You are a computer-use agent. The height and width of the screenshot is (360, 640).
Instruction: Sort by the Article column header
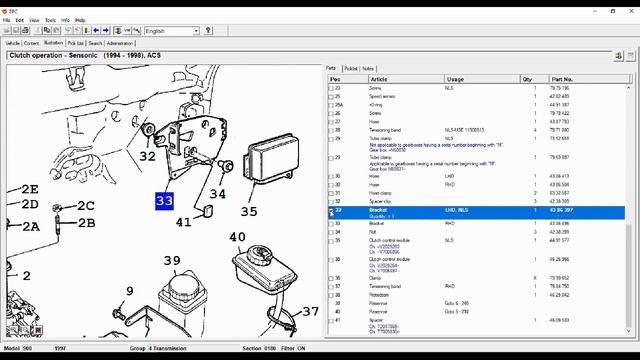pos(406,79)
